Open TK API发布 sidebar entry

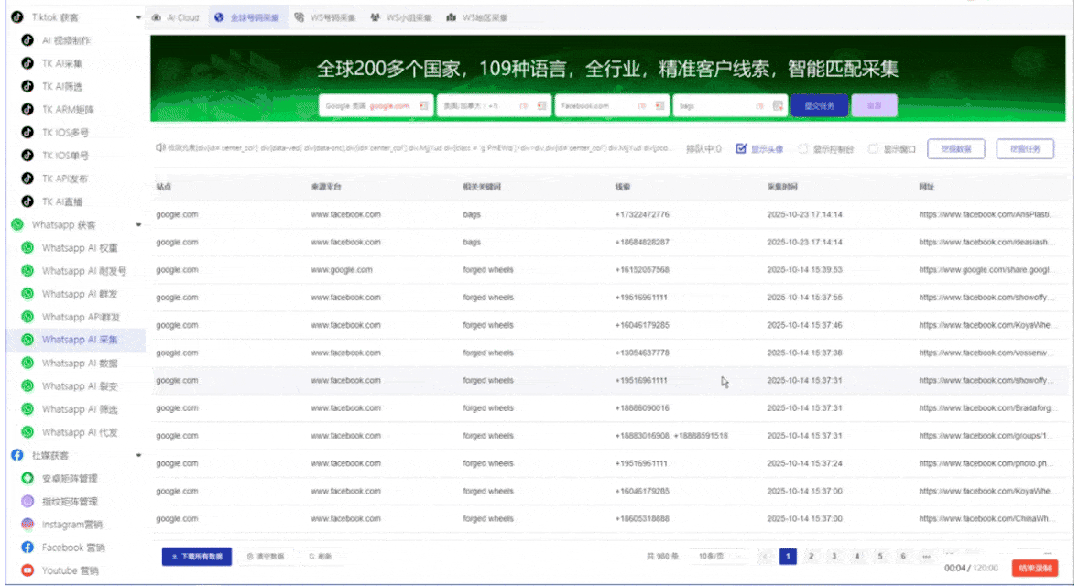point(65,179)
